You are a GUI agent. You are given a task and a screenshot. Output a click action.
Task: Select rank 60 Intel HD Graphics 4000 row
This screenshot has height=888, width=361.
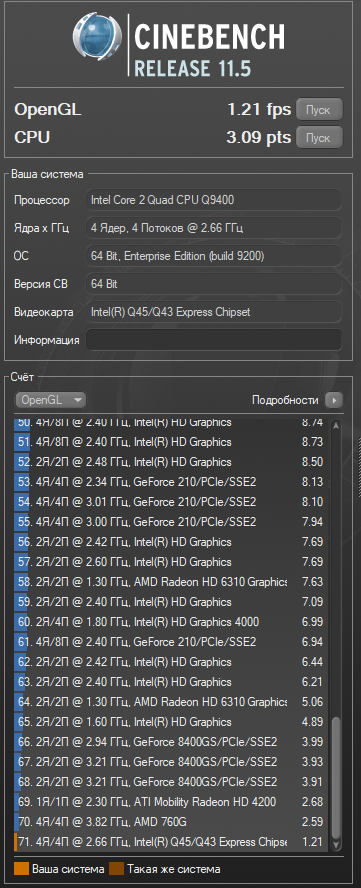171,622
